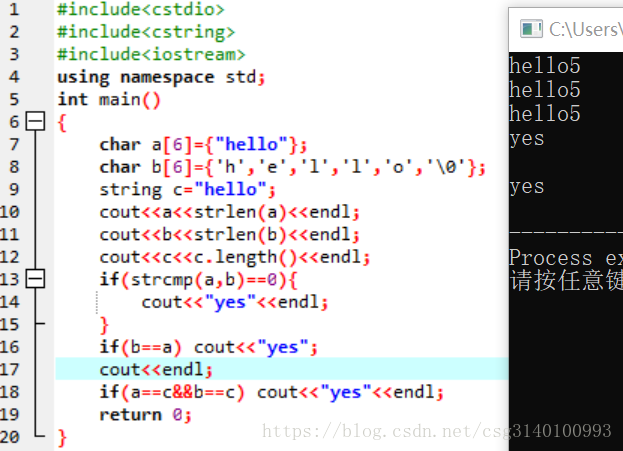Click the return 0; line

click(145, 415)
